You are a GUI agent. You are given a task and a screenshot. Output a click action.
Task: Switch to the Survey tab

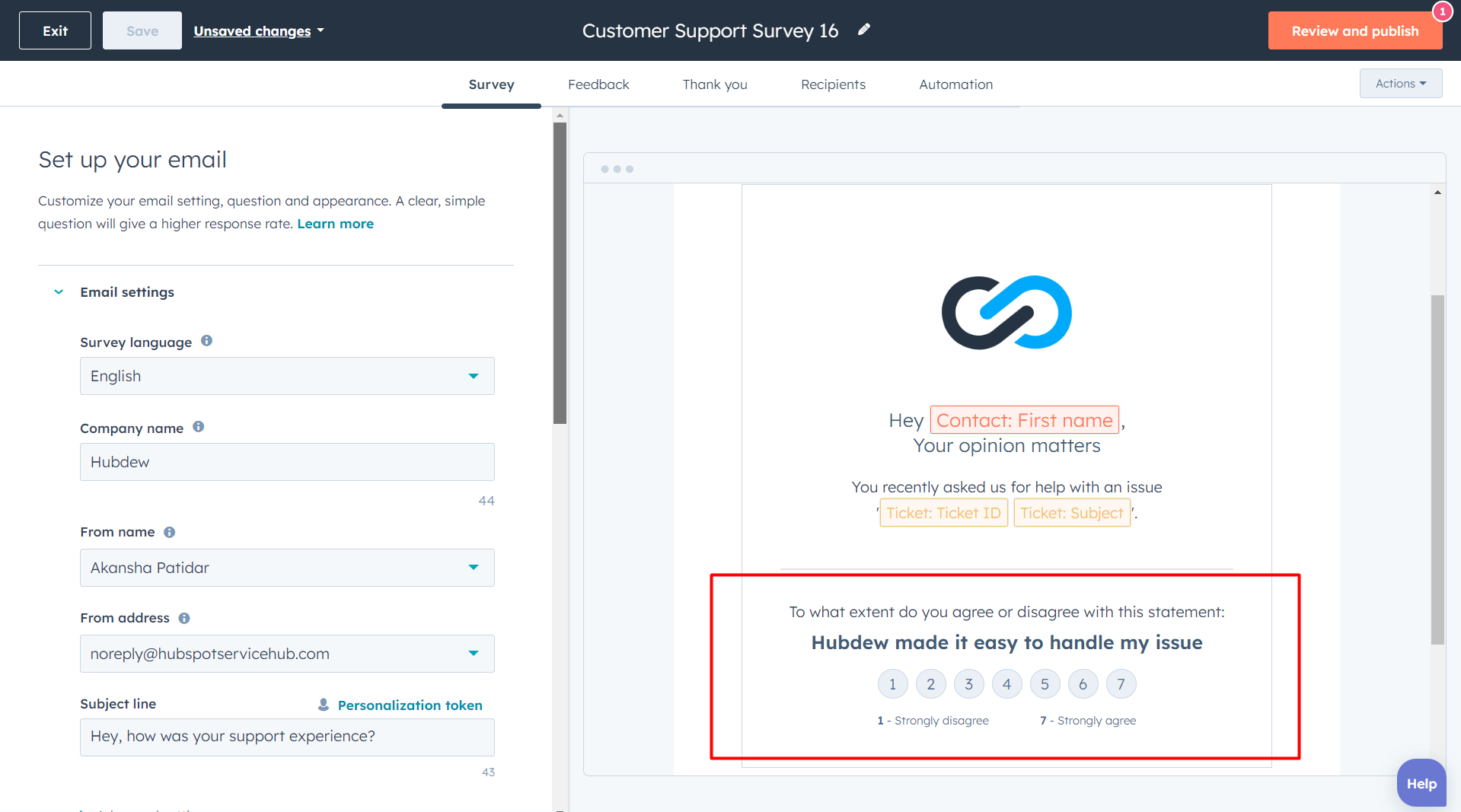pos(491,84)
